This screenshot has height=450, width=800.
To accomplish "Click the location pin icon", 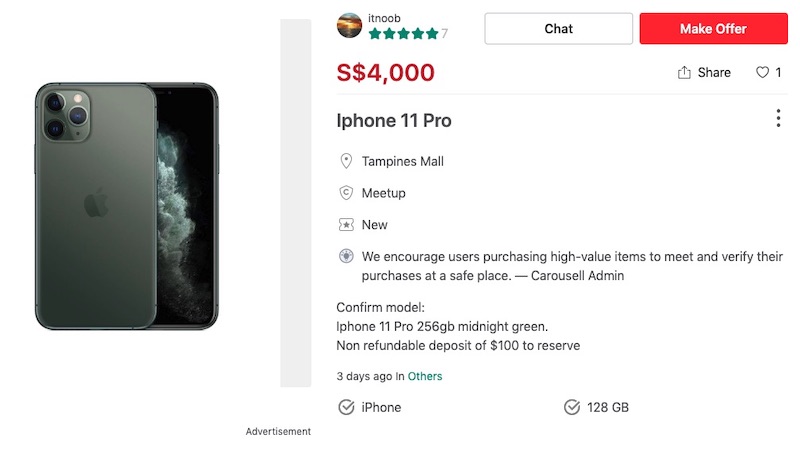I will [346, 161].
